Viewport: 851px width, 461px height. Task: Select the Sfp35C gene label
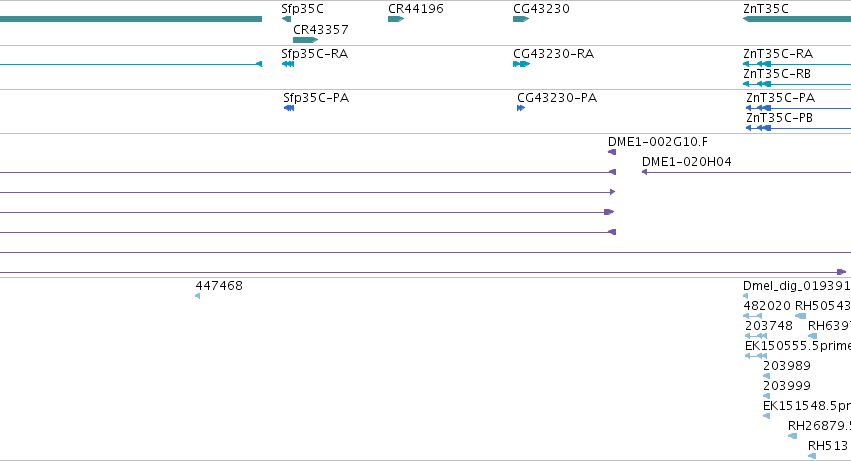(x=302, y=9)
